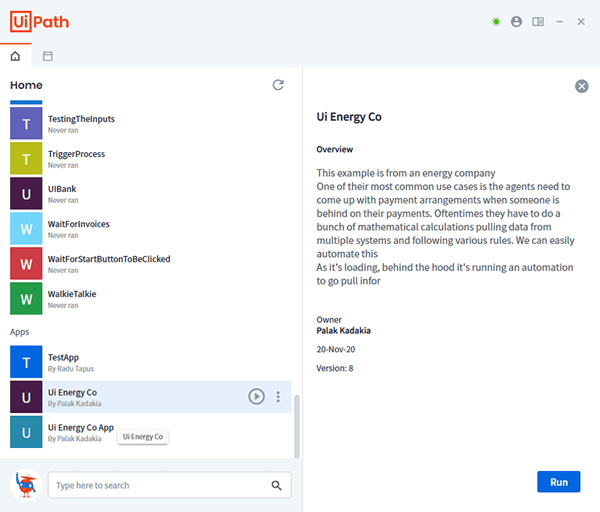The width and height of the screenshot is (600, 512).
Task: Click the Ui Energy Co details title
Action: tap(349, 117)
